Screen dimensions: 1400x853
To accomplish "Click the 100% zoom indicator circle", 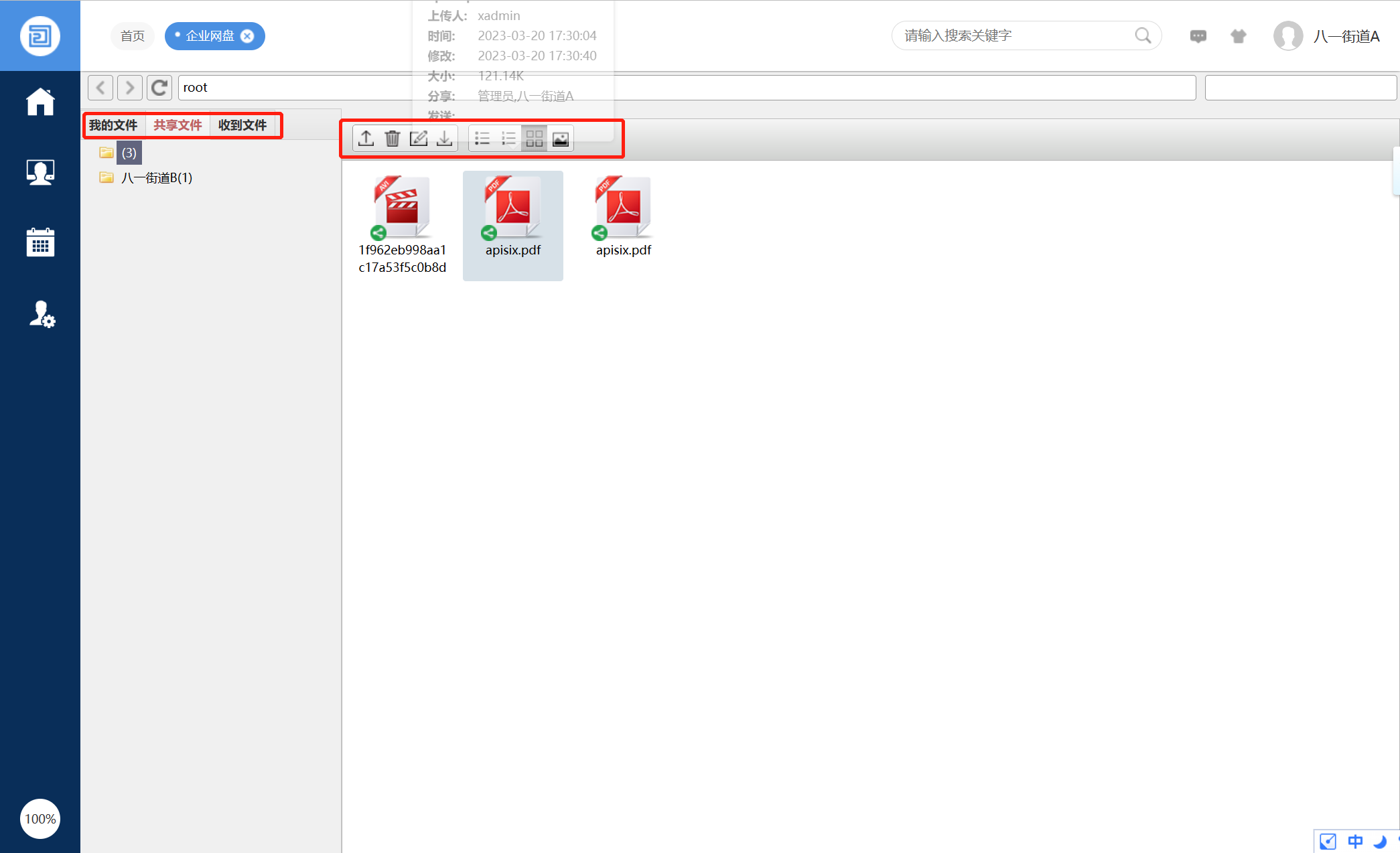I will click(x=40, y=818).
